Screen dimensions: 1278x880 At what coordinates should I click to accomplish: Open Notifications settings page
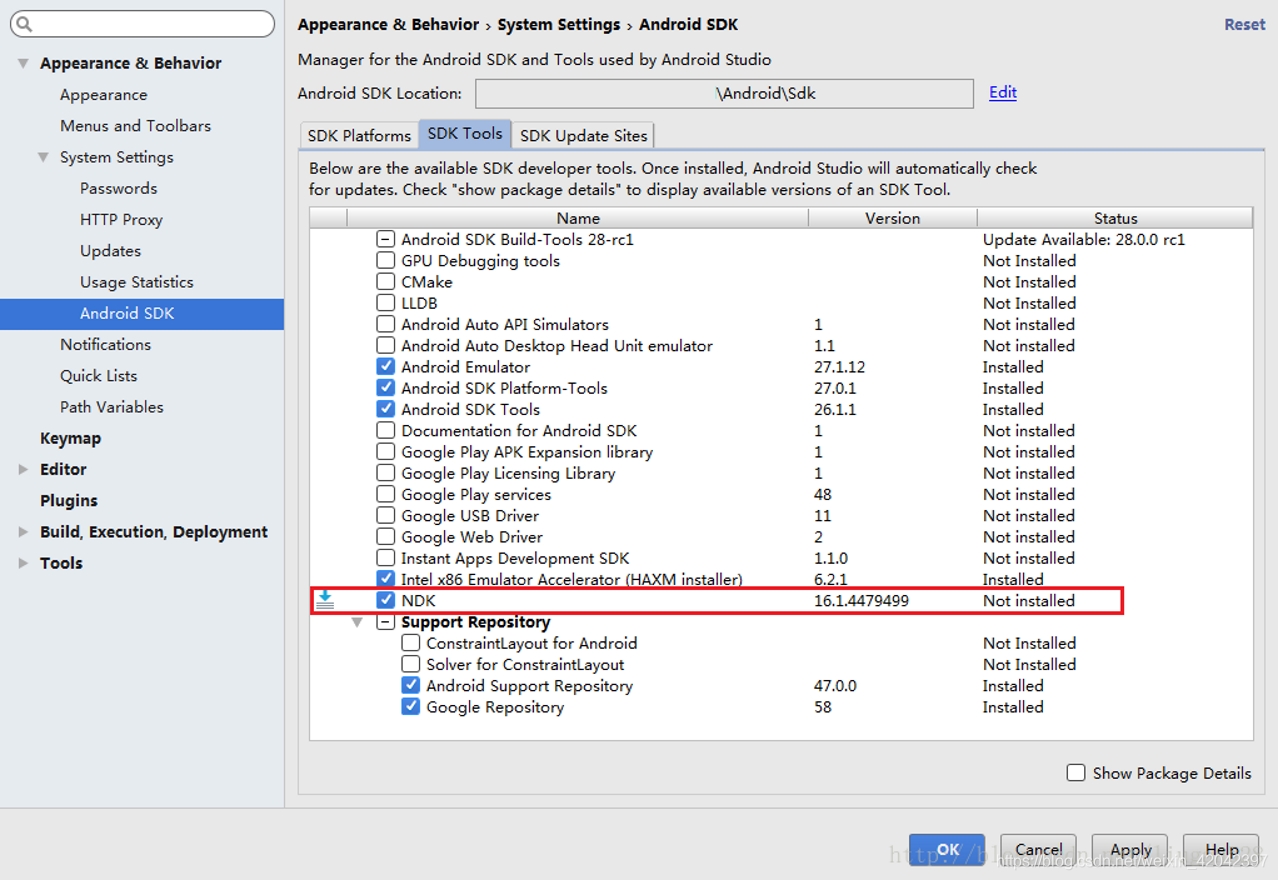click(105, 344)
